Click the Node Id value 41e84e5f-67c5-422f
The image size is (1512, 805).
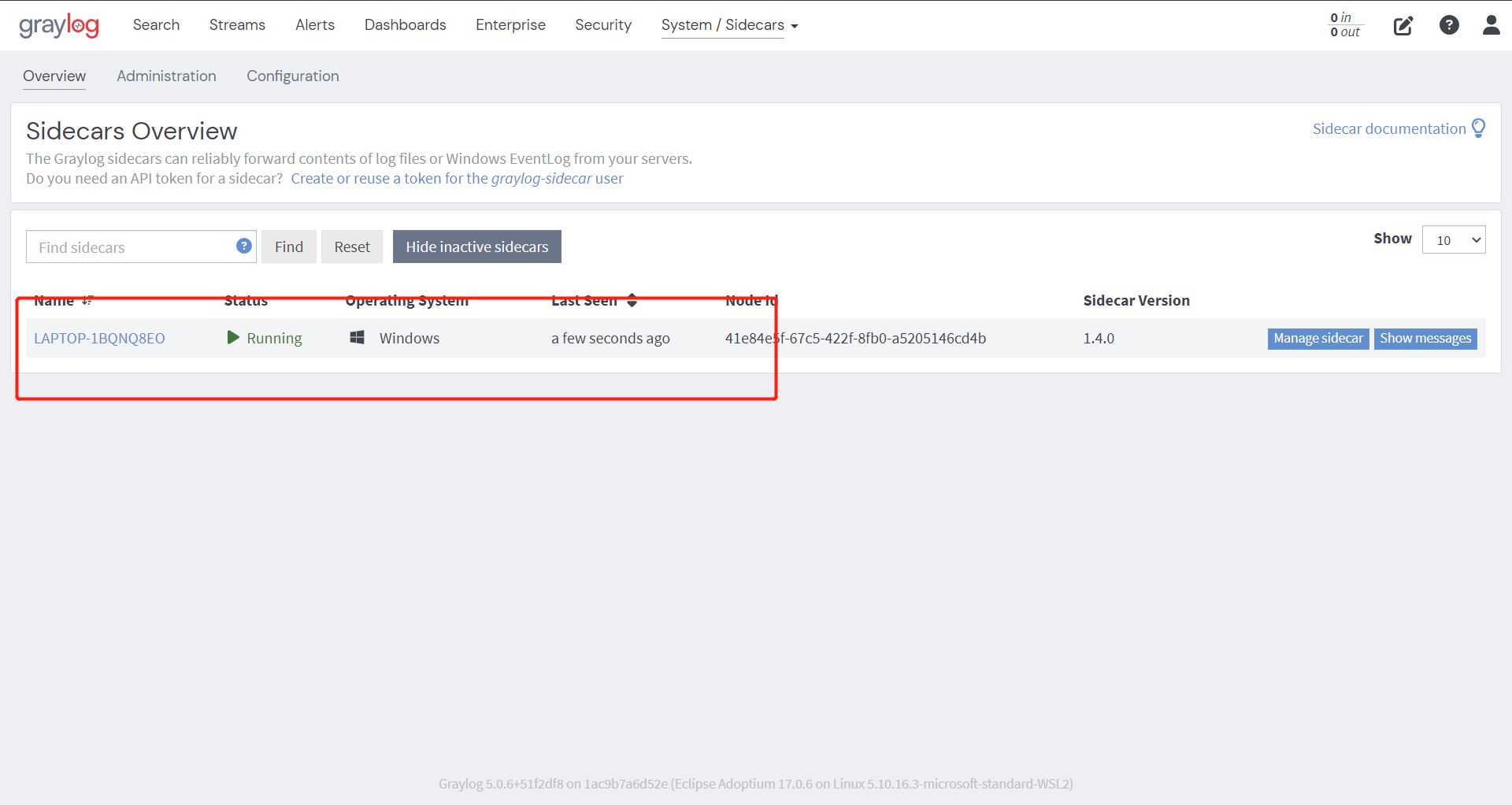point(855,338)
